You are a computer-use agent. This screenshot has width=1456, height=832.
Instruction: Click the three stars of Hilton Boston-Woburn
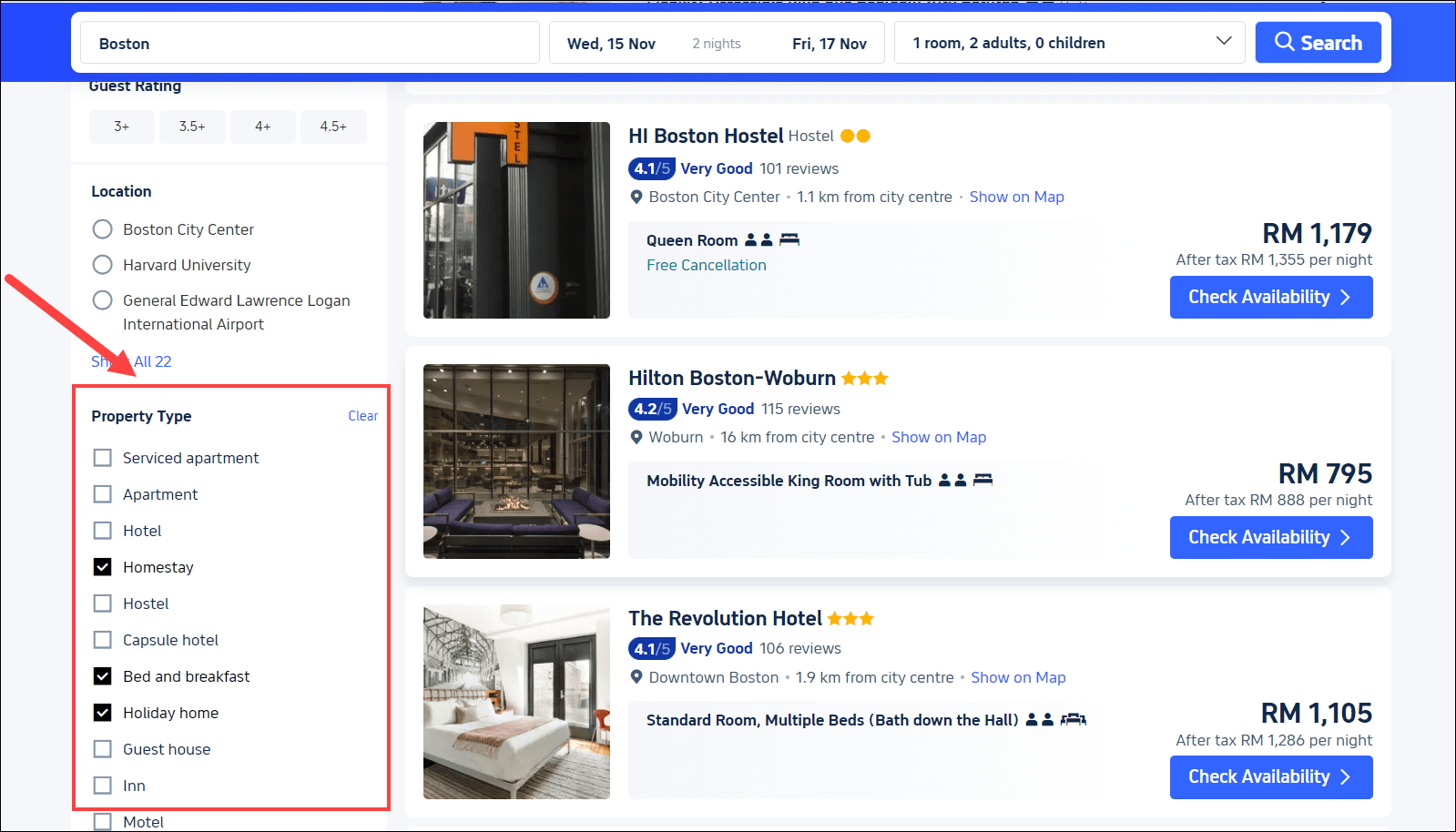(864, 378)
